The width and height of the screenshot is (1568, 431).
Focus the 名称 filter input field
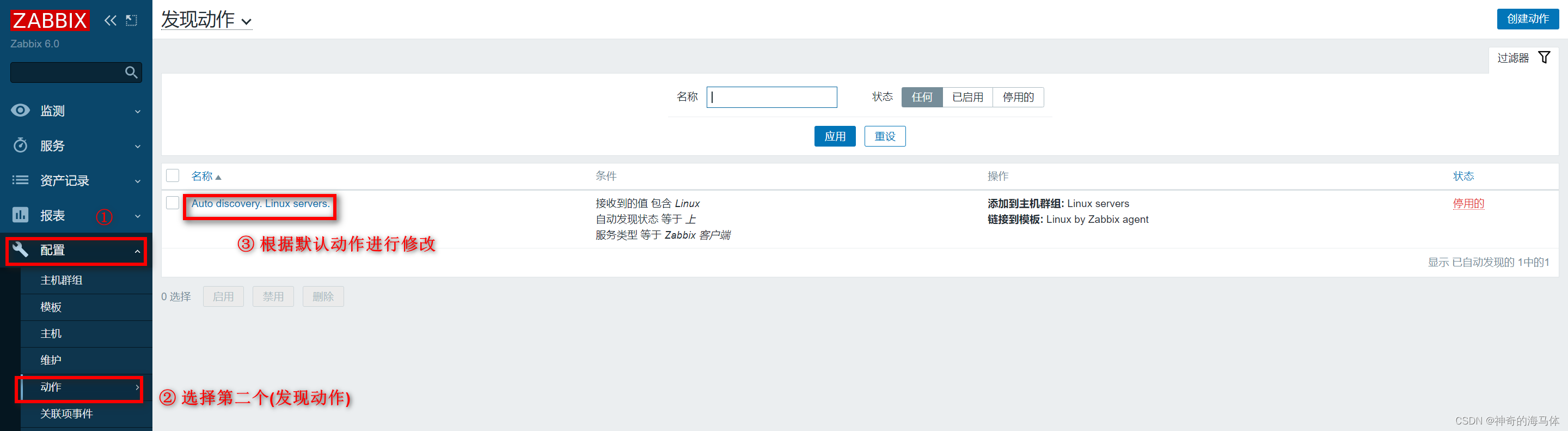(772, 97)
